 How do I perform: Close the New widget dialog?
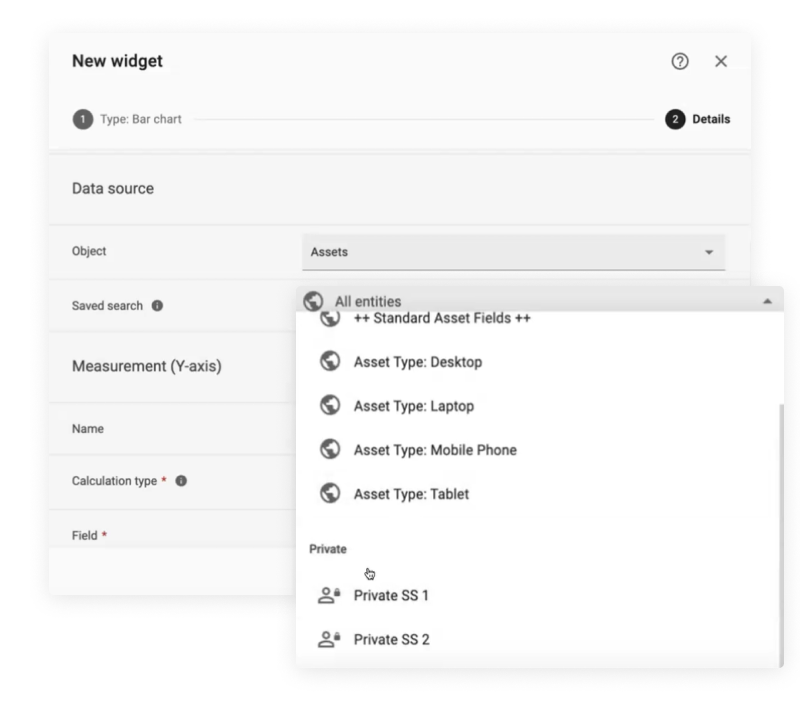(x=721, y=62)
